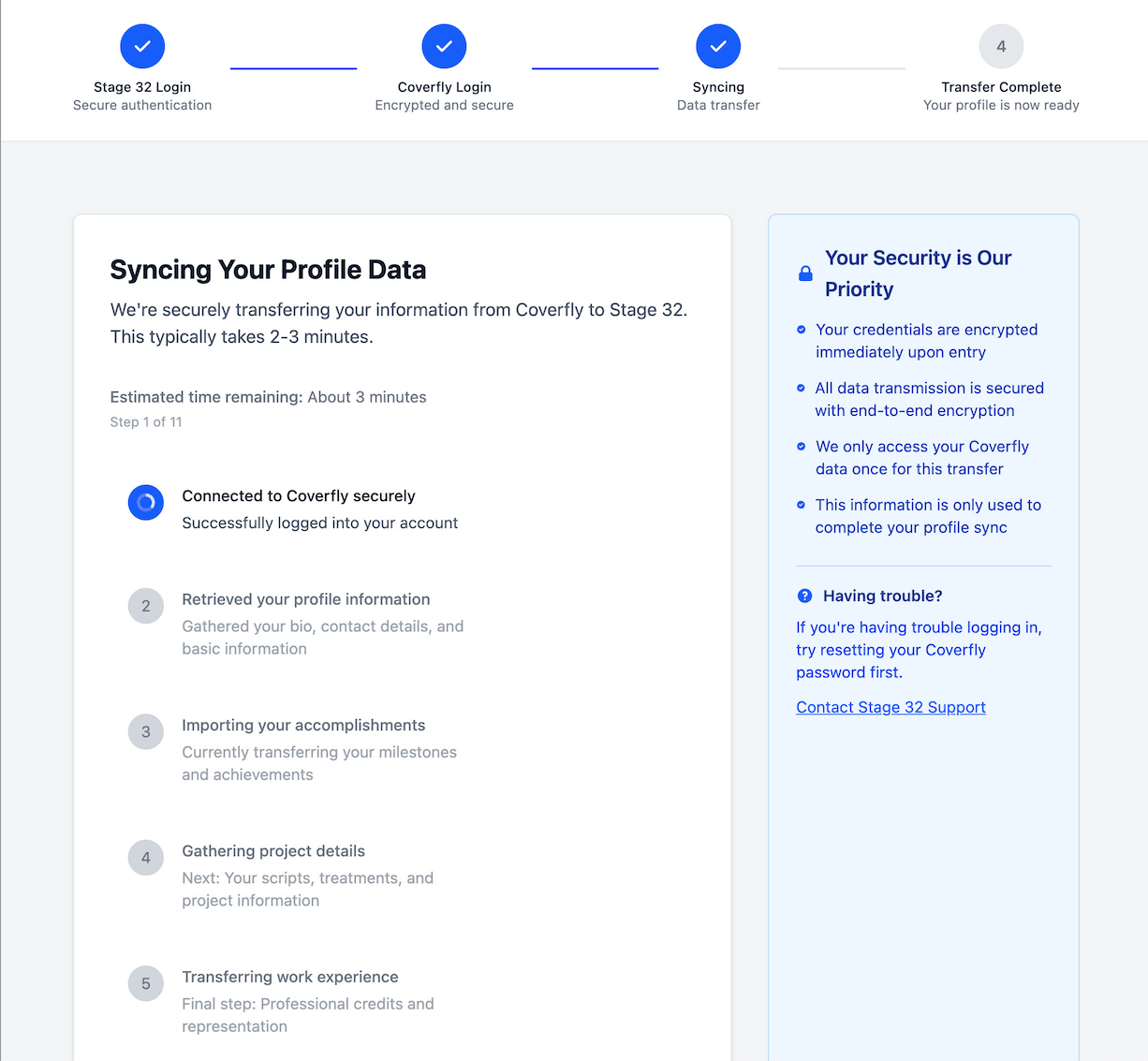Click the Estimated time remaining text
This screenshot has width=1148, height=1061.
[x=268, y=397]
